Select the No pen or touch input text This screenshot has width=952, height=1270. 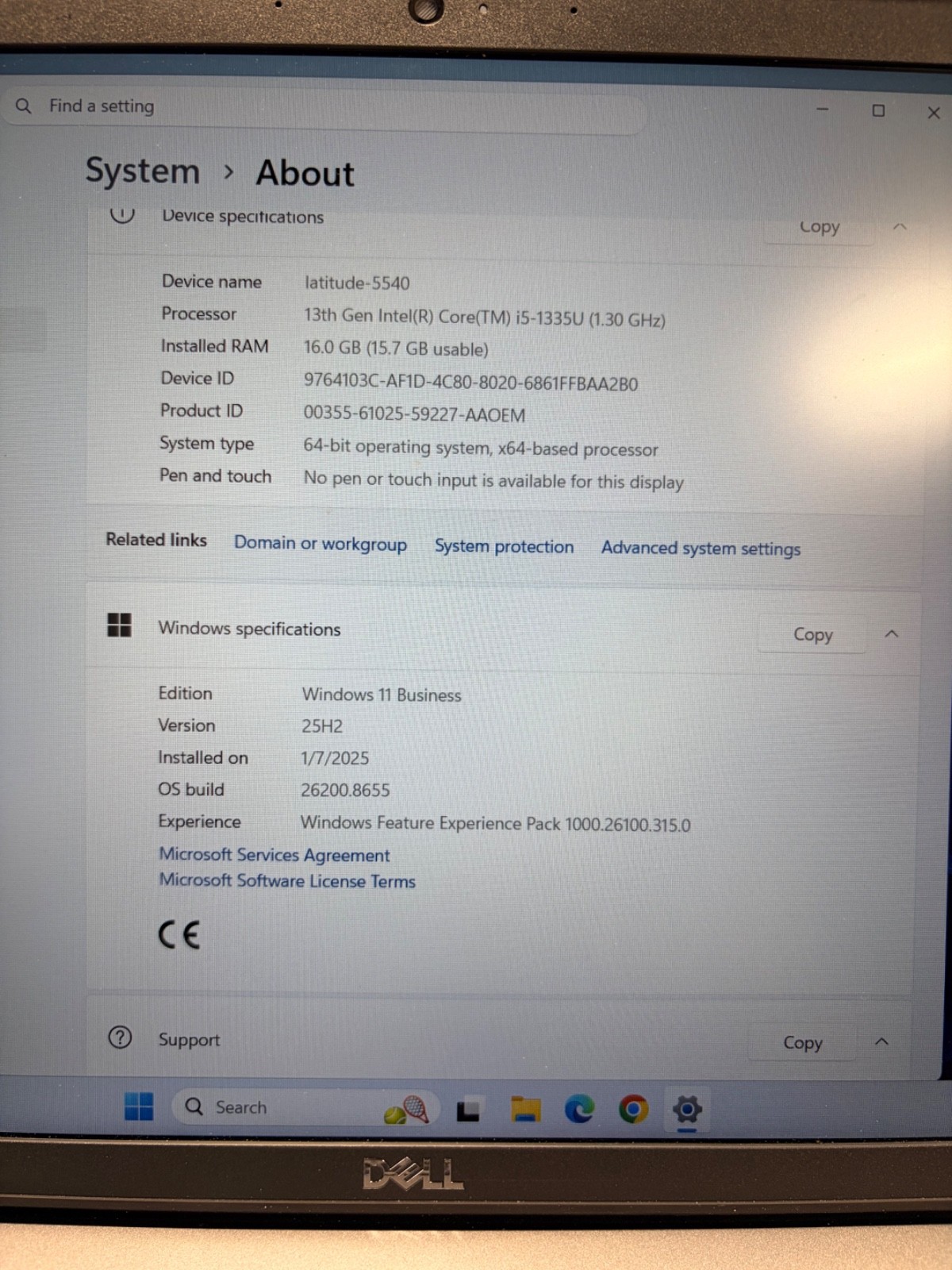(x=493, y=480)
